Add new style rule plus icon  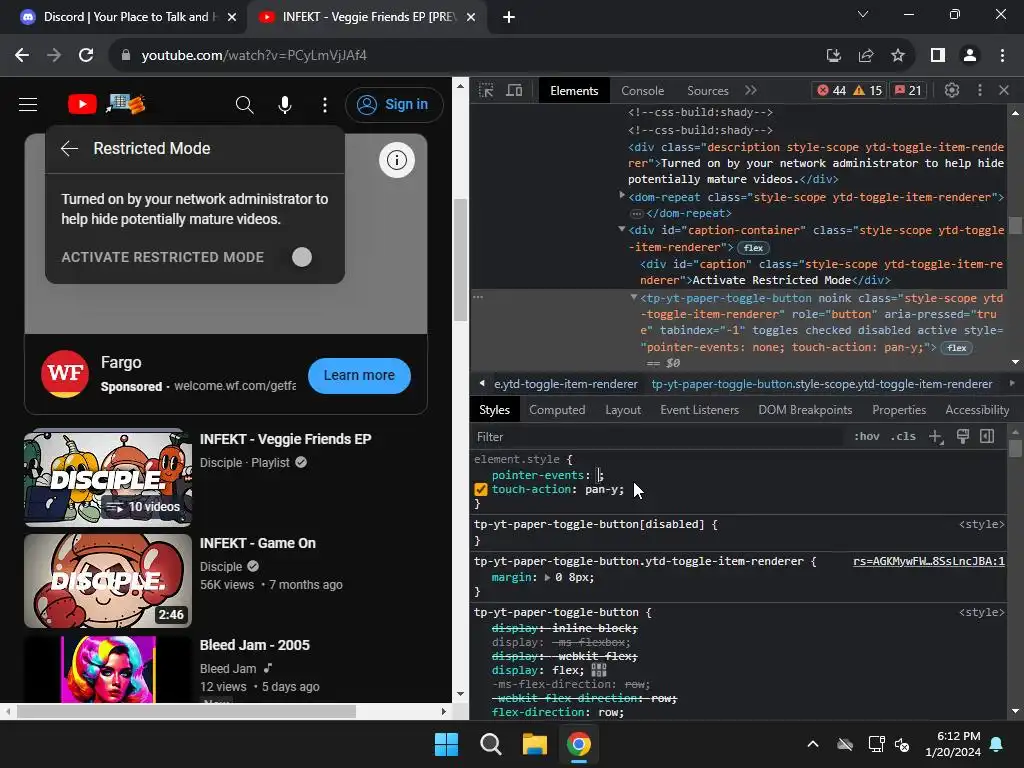click(x=936, y=437)
